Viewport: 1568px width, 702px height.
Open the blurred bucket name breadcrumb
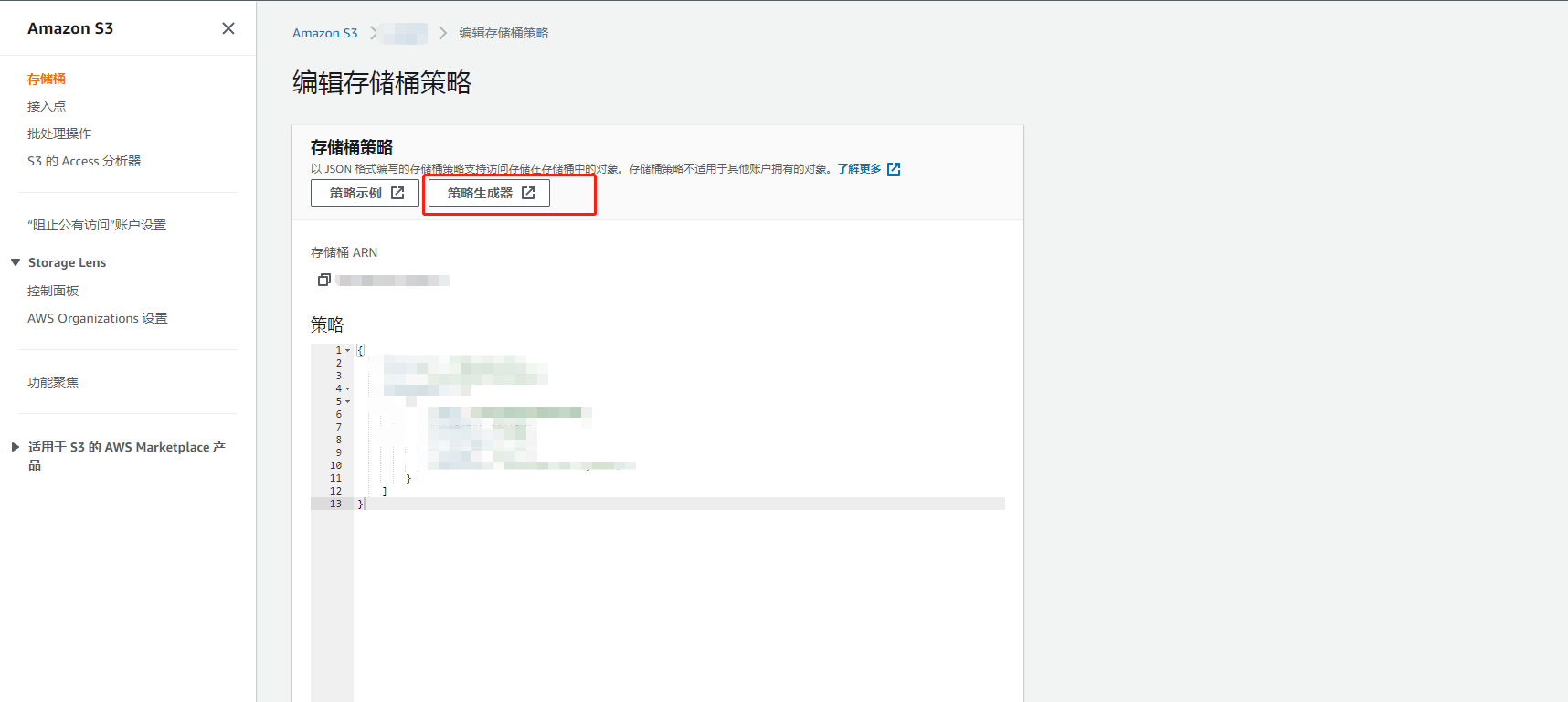coord(406,33)
